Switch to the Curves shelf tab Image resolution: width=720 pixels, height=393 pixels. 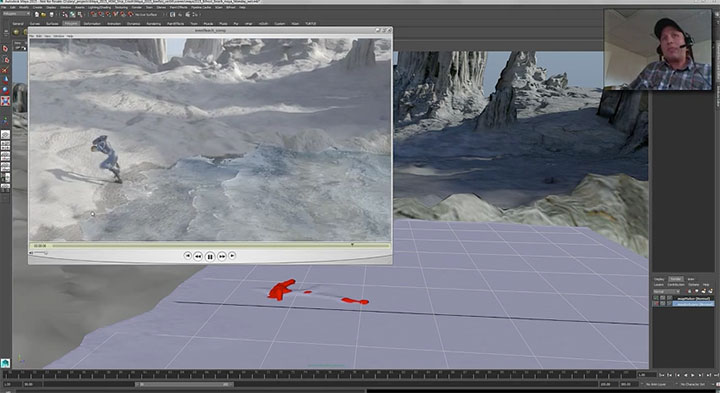coord(34,23)
